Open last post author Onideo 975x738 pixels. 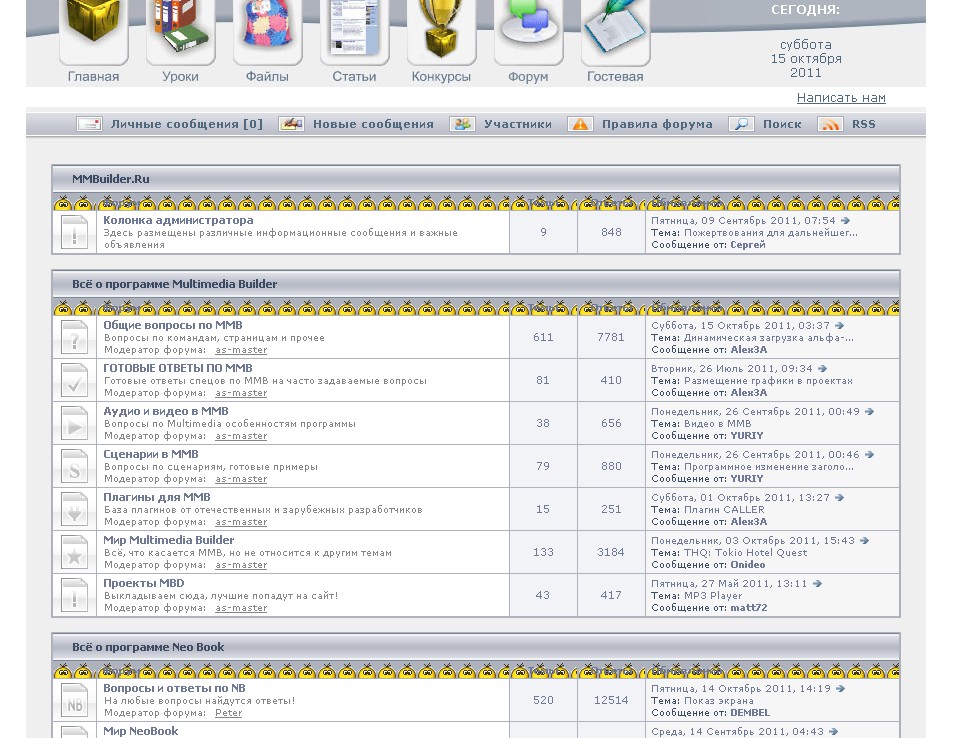pyautogui.click(x=748, y=565)
